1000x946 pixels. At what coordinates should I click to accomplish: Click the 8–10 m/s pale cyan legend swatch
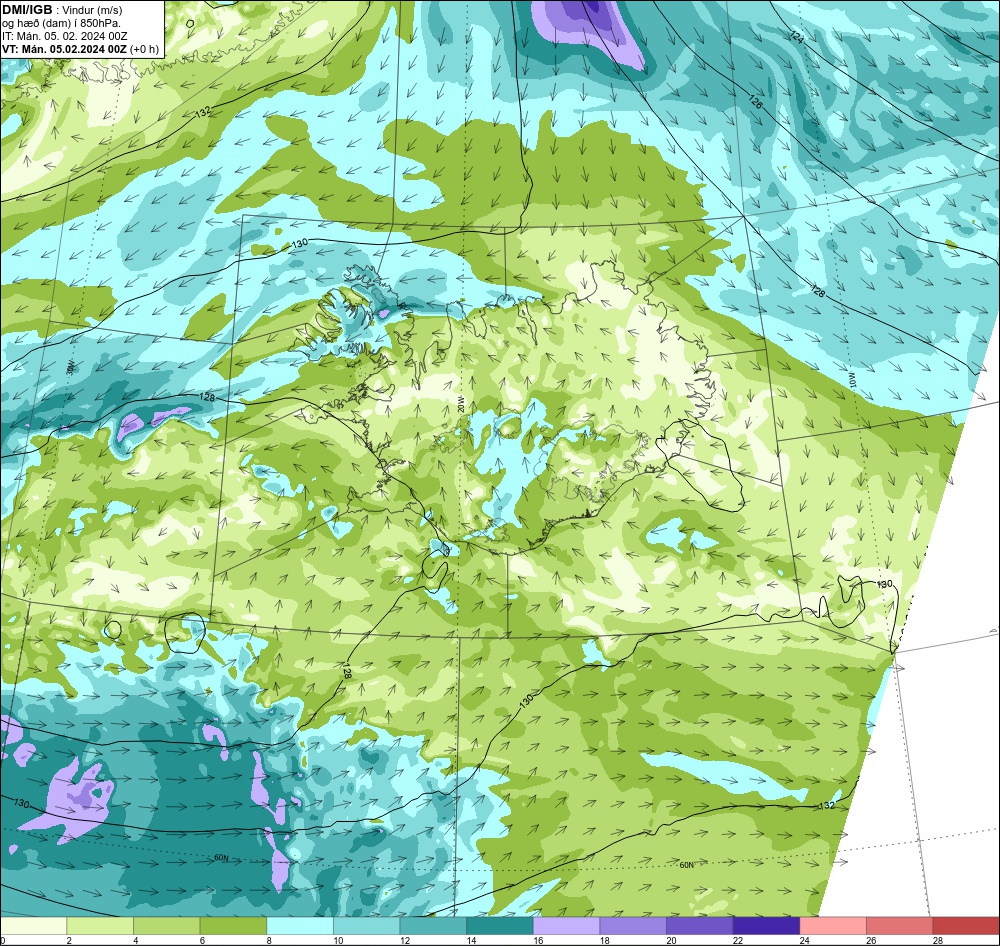tap(300, 926)
